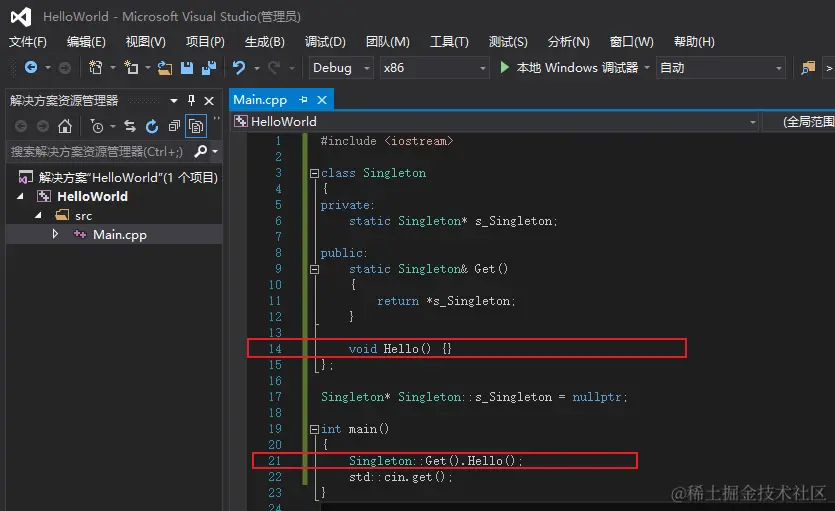The image size is (835, 511).
Task: Click the pending changes filter clock icon
Action: coord(97,126)
